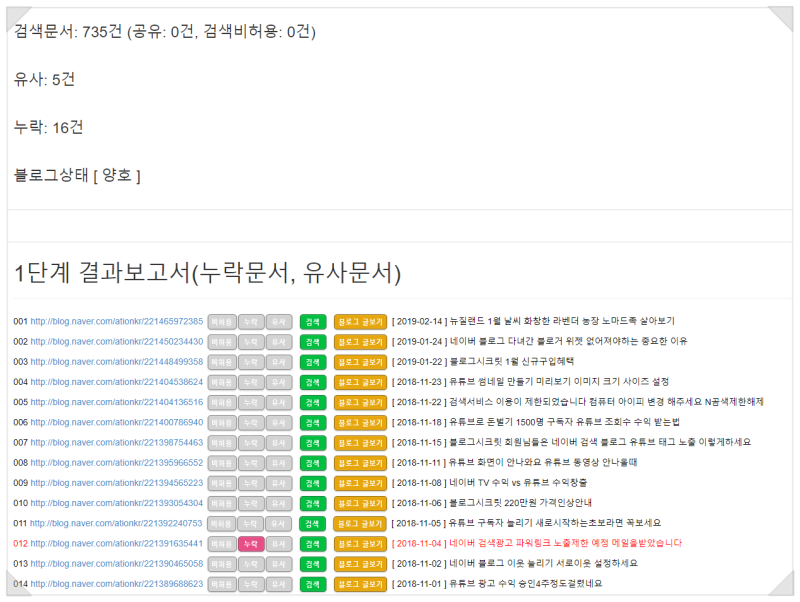
Task: Click the '누락: 16건' summary text
Action: [x=48, y=127]
